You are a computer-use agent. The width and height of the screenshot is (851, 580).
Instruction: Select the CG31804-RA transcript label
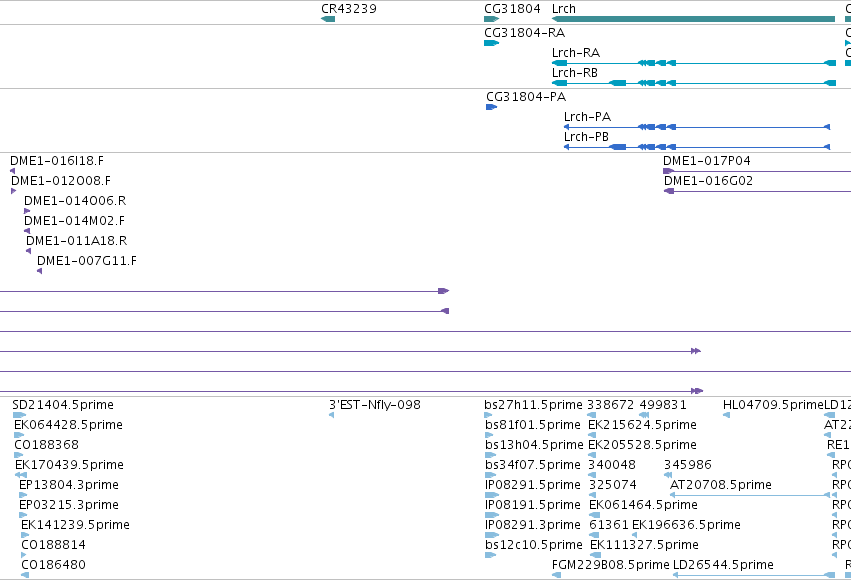tap(524, 33)
